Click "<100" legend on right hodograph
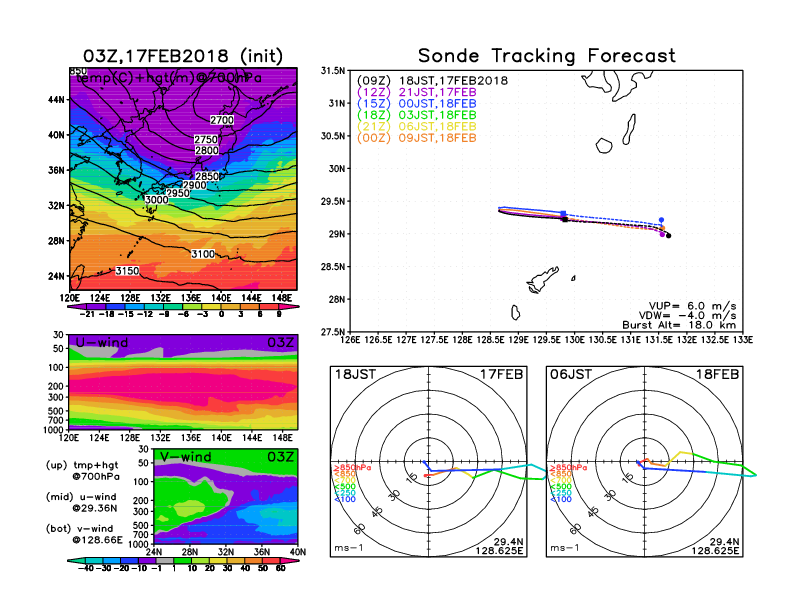This screenshot has width=792, height=612. point(561,499)
